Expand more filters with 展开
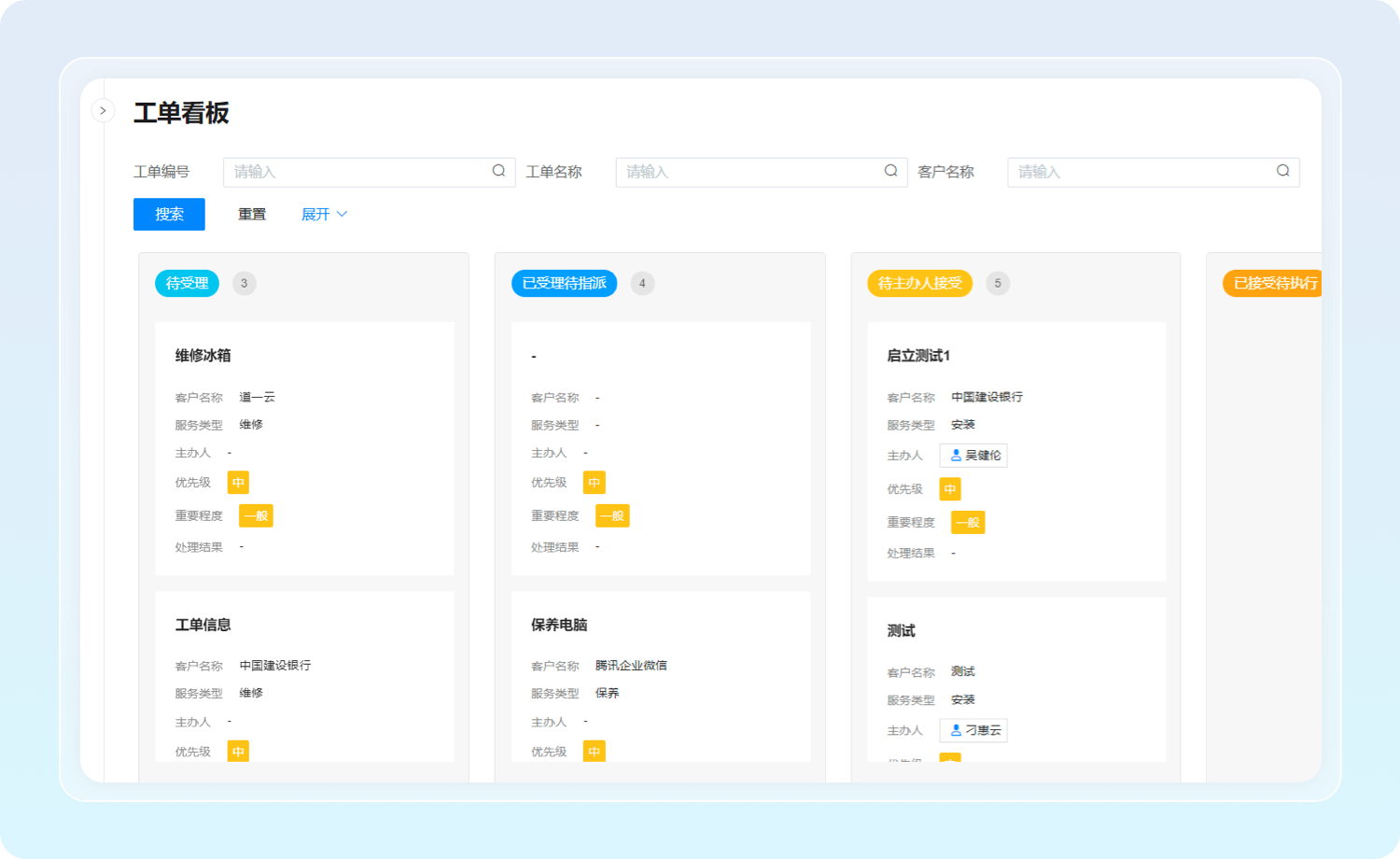 pyautogui.click(x=323, y=214)
